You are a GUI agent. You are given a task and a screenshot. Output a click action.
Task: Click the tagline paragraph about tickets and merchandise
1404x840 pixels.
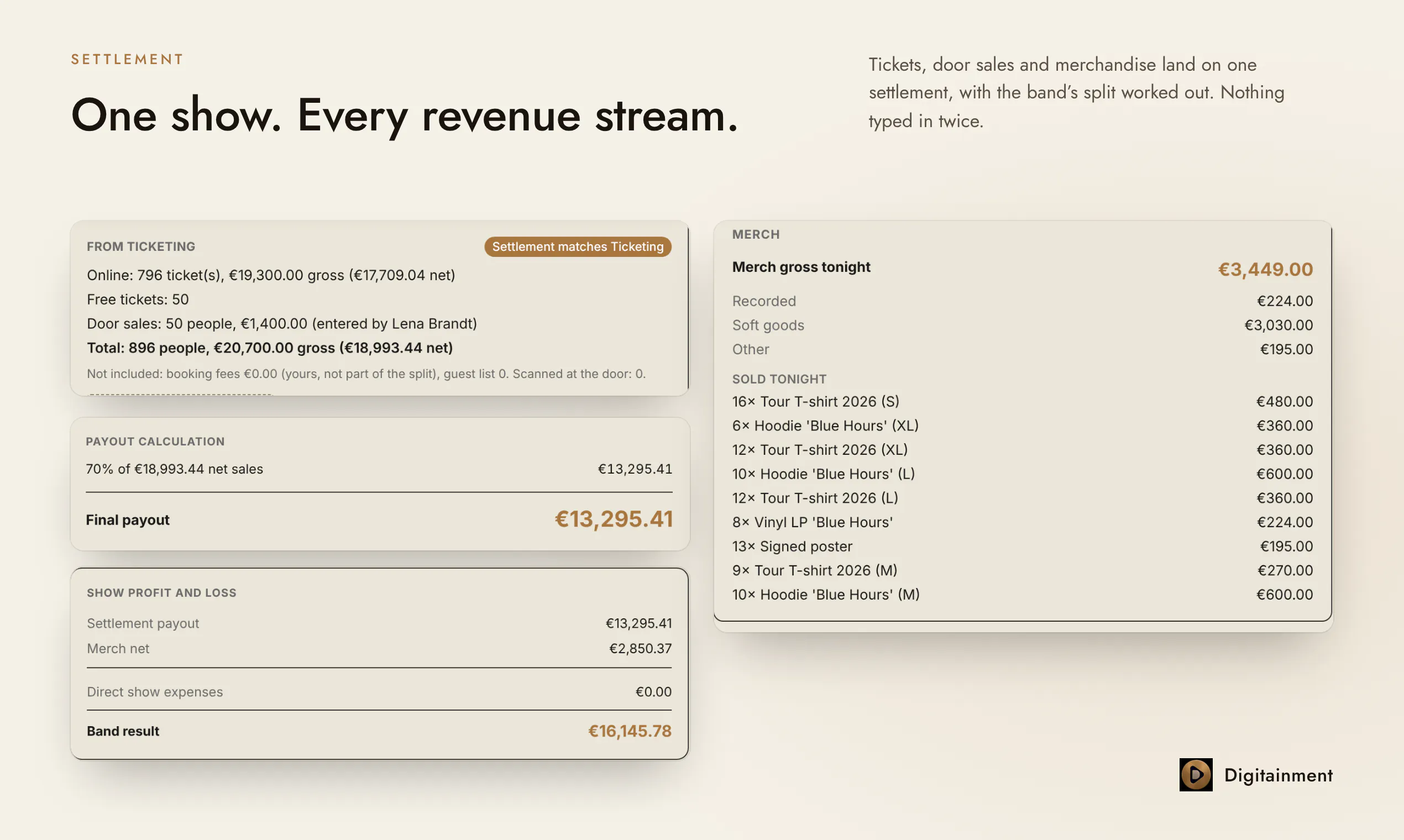pyautogui.click(x=1077, y=92)
